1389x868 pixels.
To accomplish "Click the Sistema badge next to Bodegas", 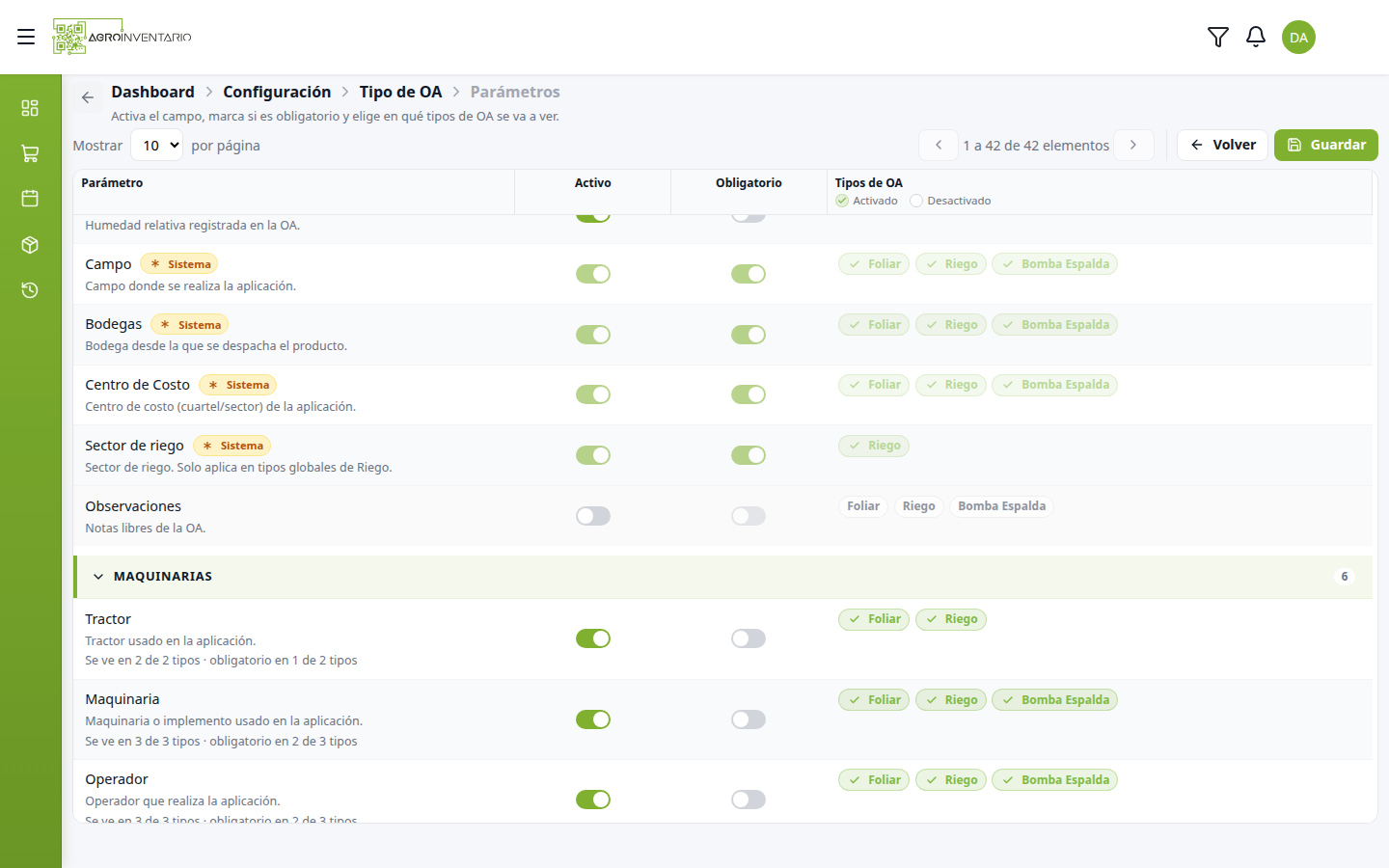I will tap(189, 325).
